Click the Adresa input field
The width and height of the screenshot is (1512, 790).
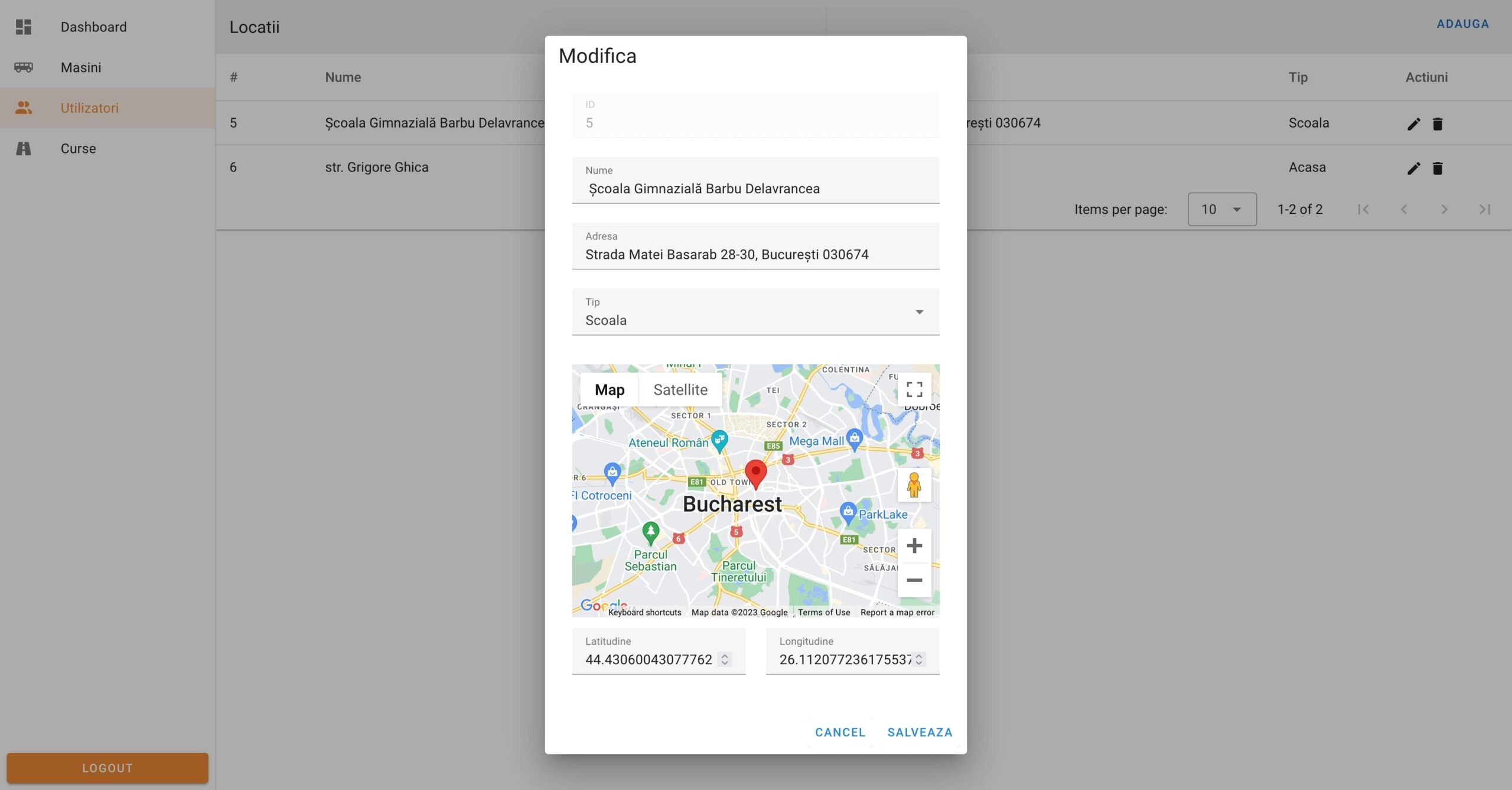(x=755, y=246)
